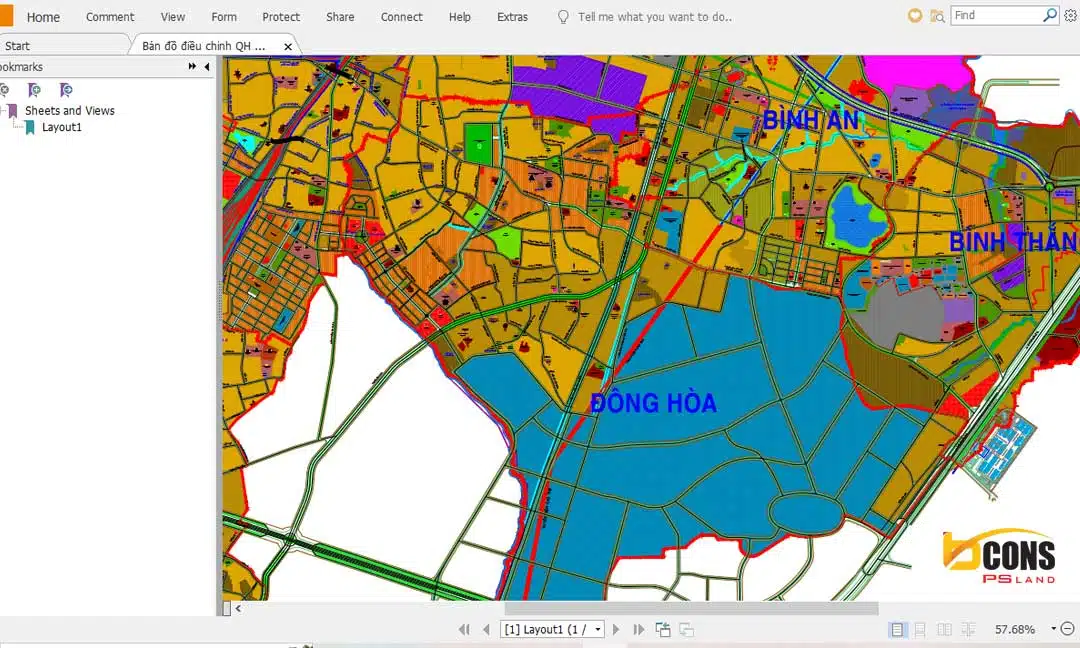
Task: Open the Connect ribbon tab
Action: click(402, 17)
